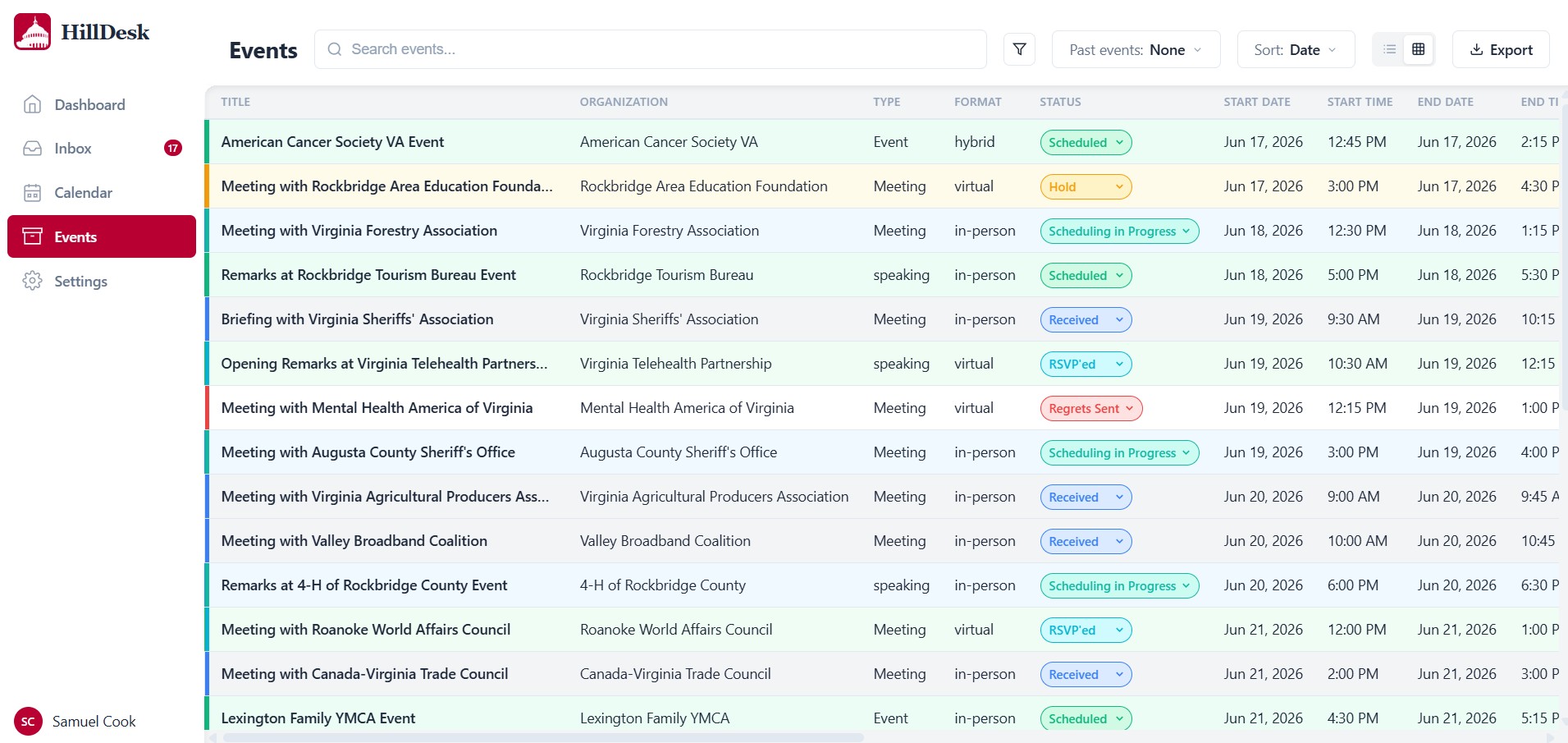Open Remarks at Rockbridge Tourism Bureau Event
Viewport: 1568px width, 743px height.
point(368,275)
